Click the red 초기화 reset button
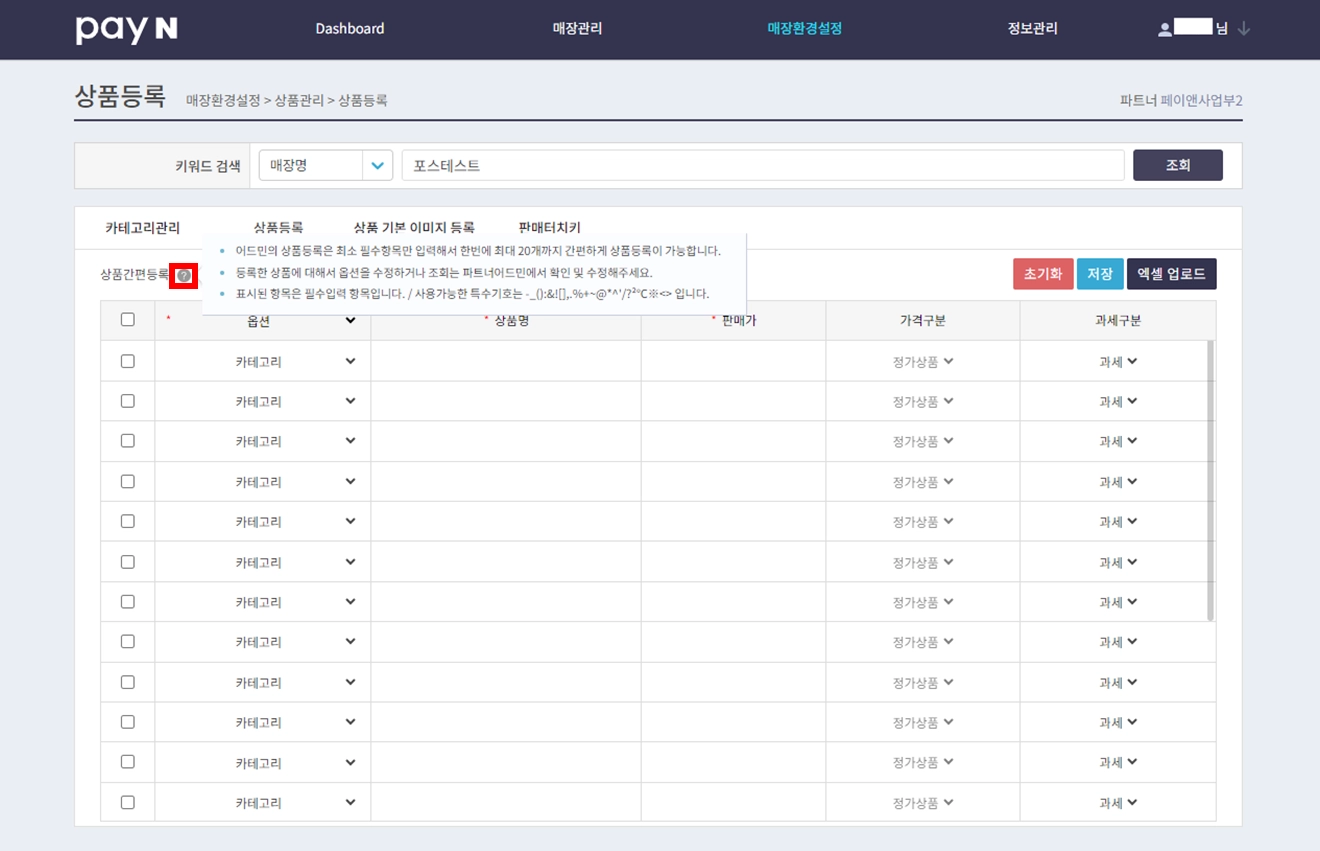This screenshot has width=1320, height=851. 1043,274
